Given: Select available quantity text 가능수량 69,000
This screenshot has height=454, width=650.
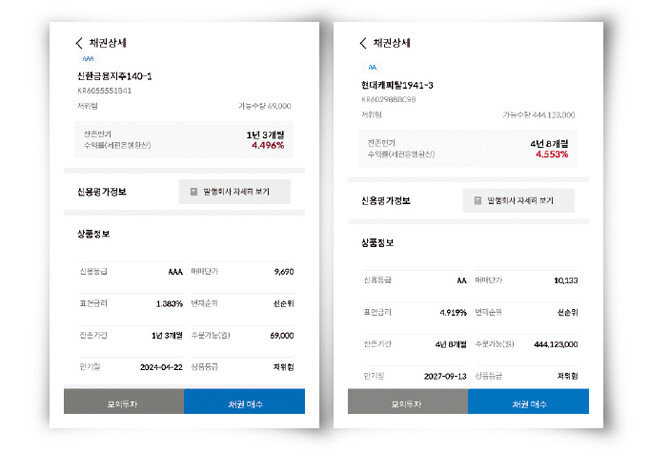Looking at the screenshot, I should point(264,106).
